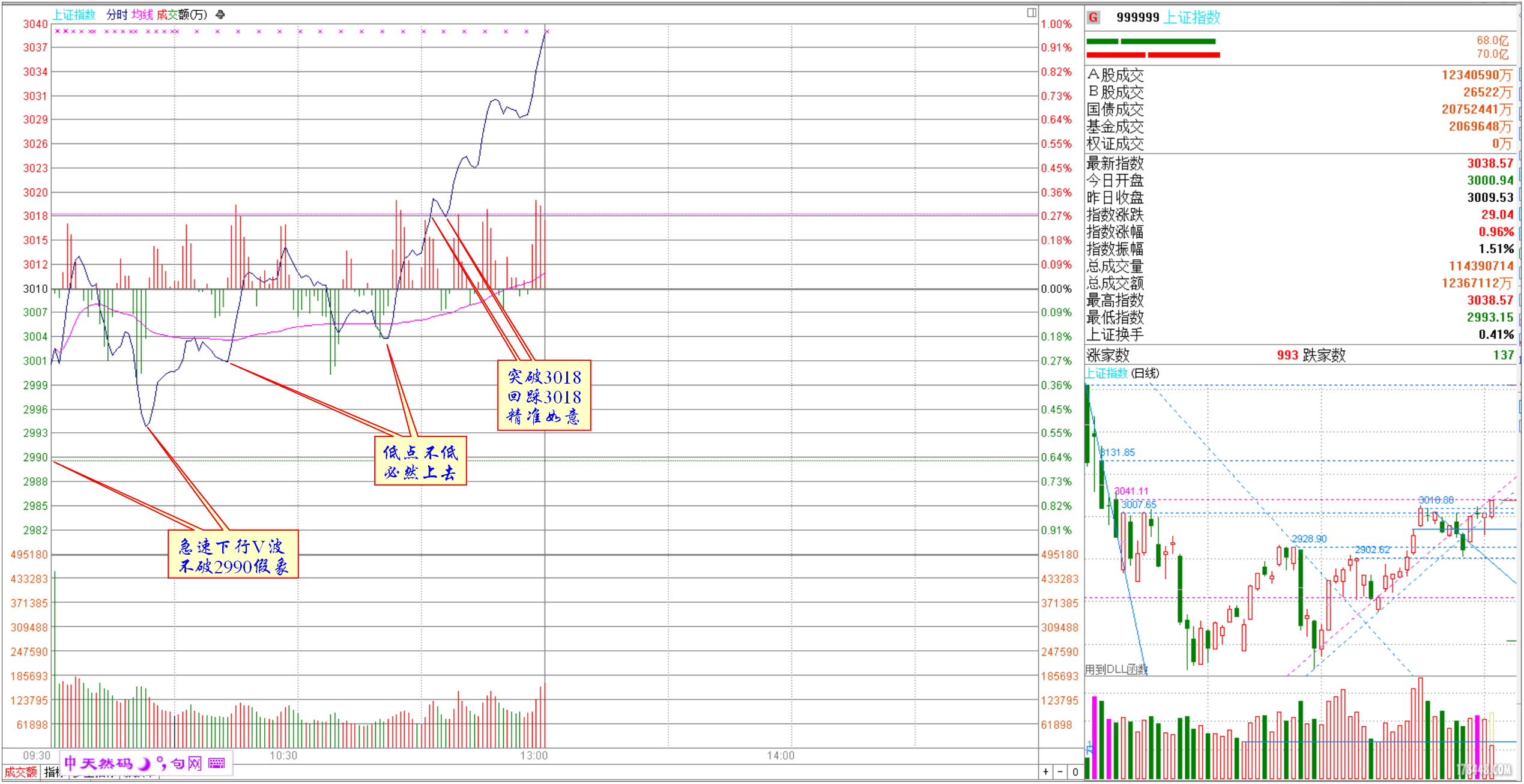Click the 指数涨跌 value 29.04

[x=1498, y=214]
